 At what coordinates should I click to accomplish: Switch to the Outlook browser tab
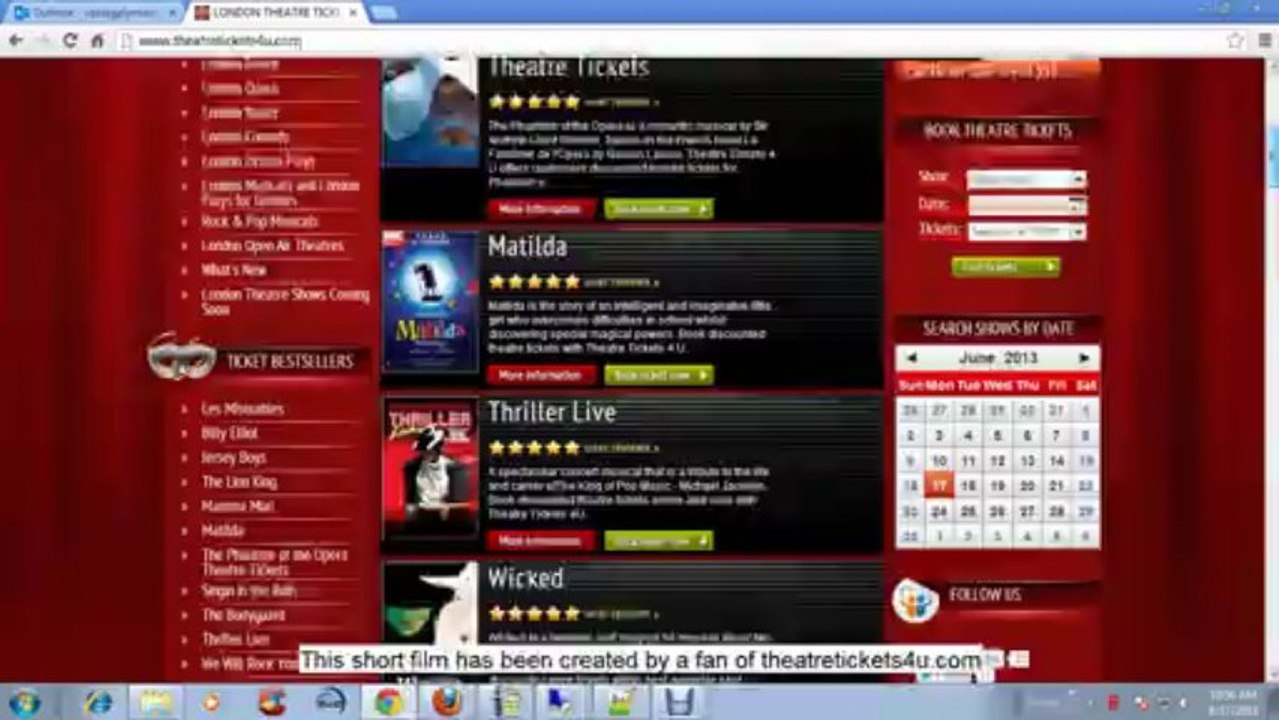95,13
